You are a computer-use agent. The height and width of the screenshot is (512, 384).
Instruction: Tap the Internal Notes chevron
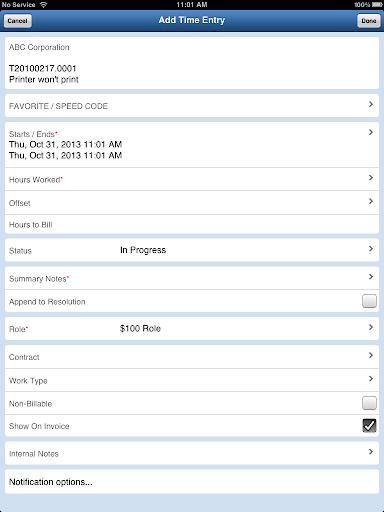pos(371,452)
